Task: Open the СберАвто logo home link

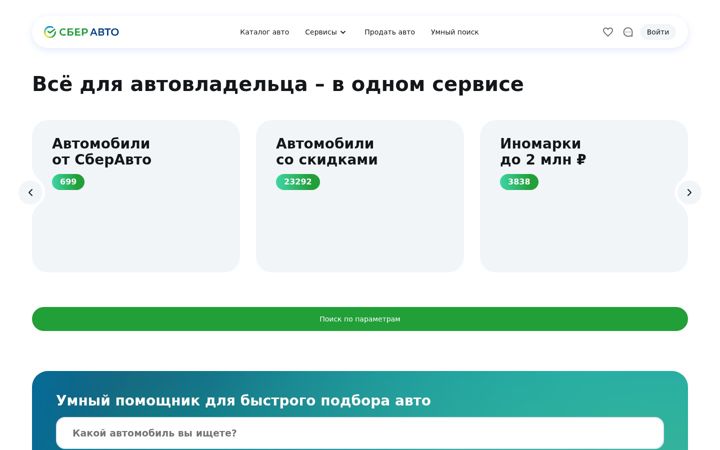Action: (81, 32)
